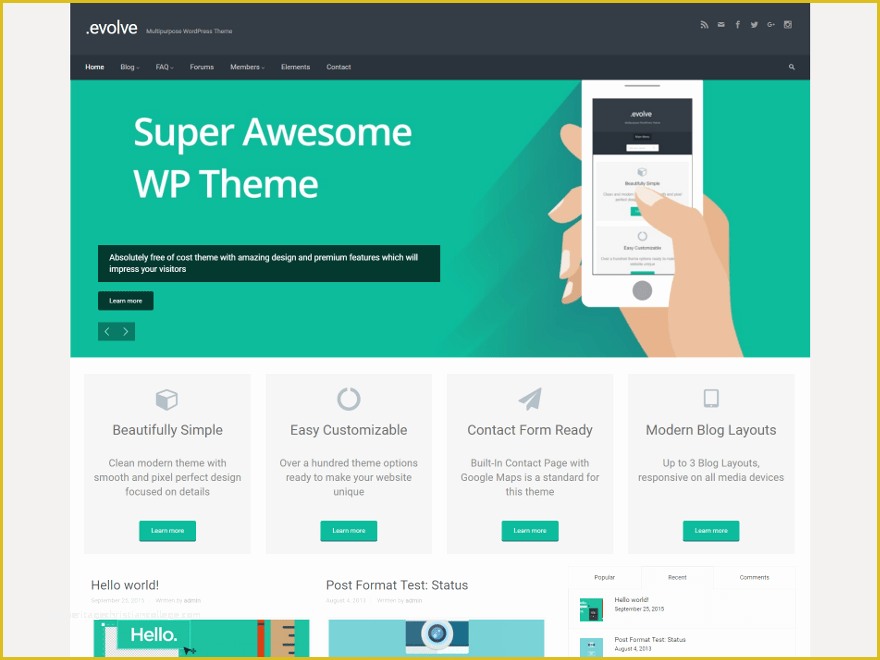Switch to the Comments tab
880x660 pixels.
coord(754,578)
